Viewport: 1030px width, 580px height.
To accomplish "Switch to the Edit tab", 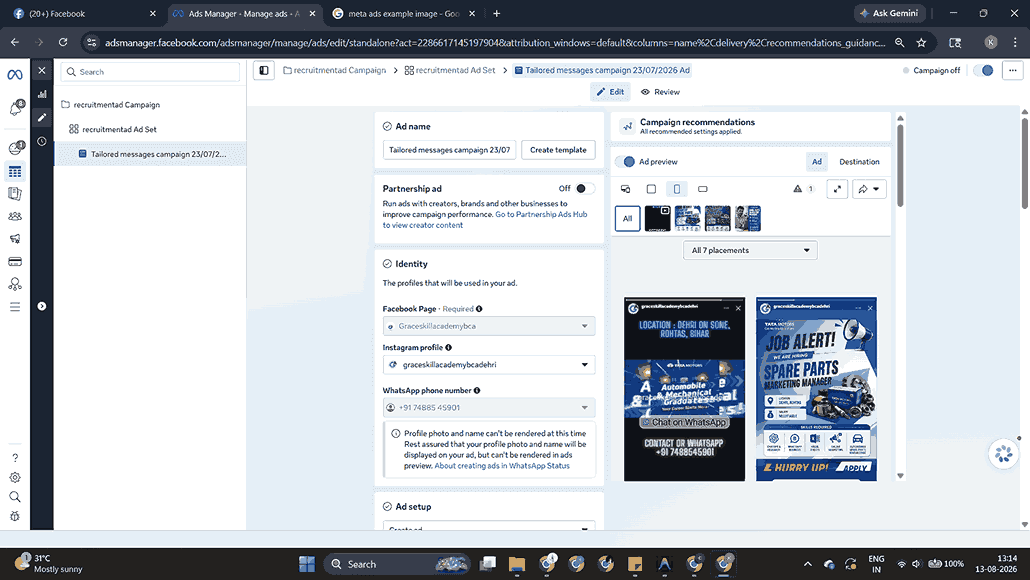I will [x=610, y=92].
